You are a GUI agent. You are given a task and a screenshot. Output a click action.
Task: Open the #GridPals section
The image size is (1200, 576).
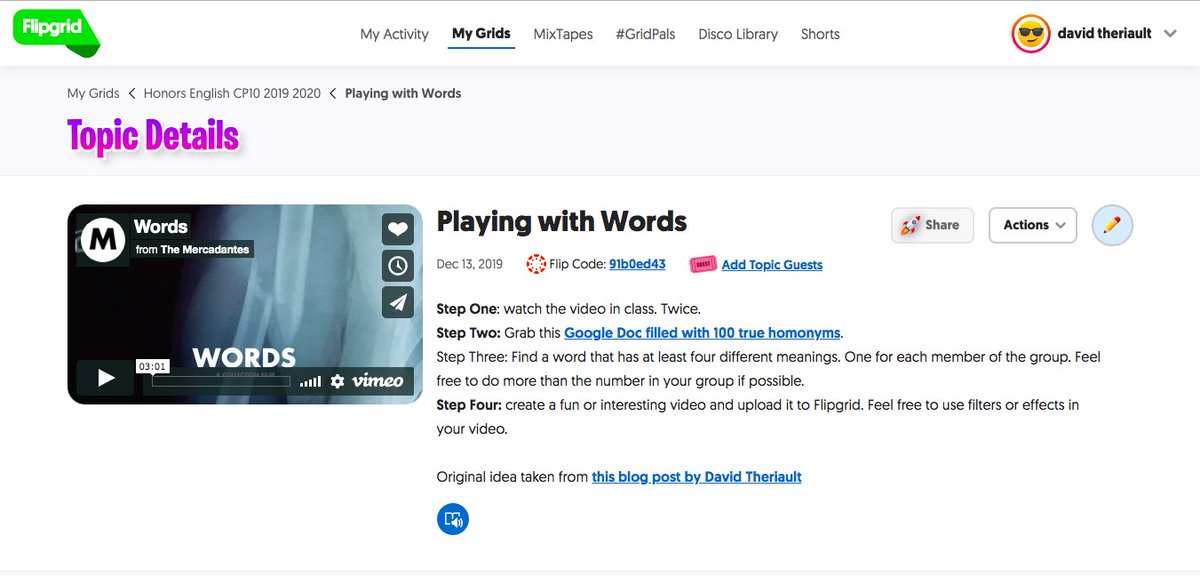click(645, 34)
